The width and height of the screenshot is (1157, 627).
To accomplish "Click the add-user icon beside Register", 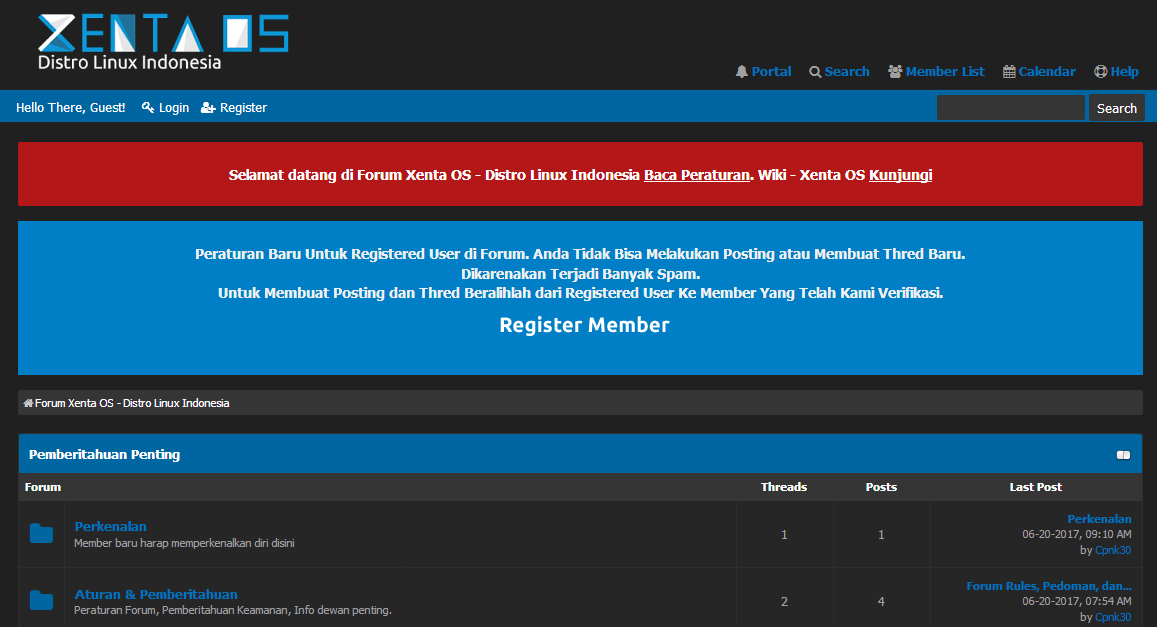I will coord(208,108).
